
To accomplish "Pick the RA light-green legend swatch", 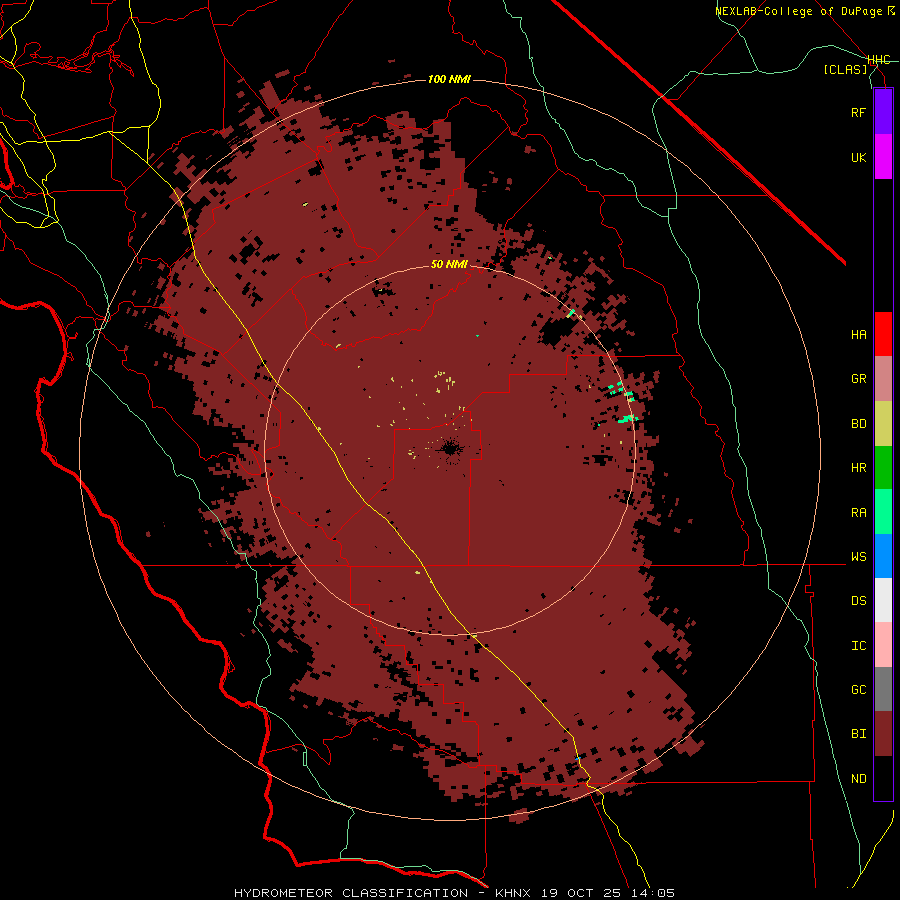I will 883,512.
